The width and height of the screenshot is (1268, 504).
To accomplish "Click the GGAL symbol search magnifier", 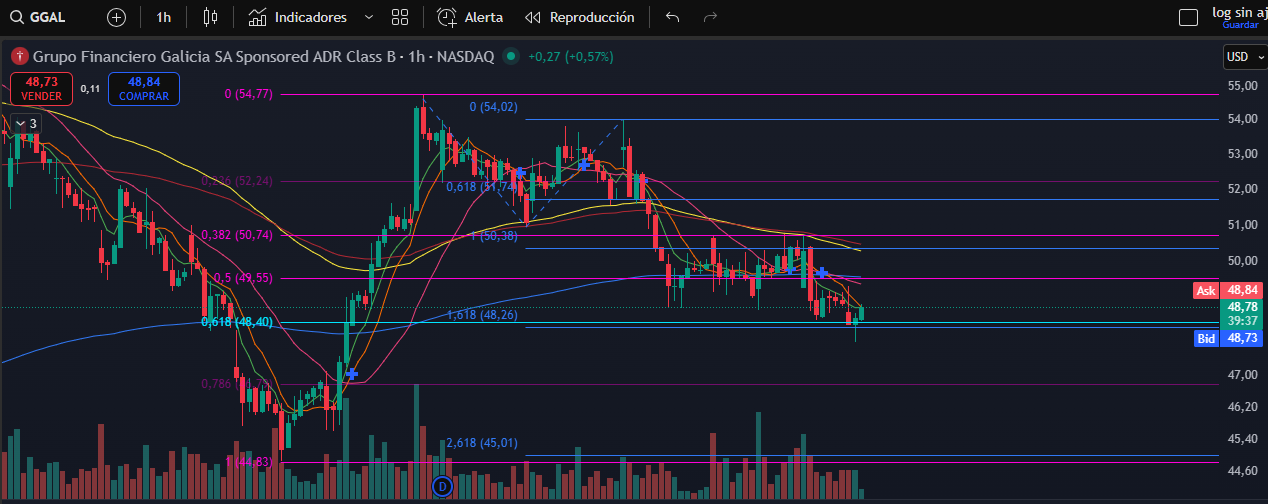I will pyautogui.click(x=17, y=17).
